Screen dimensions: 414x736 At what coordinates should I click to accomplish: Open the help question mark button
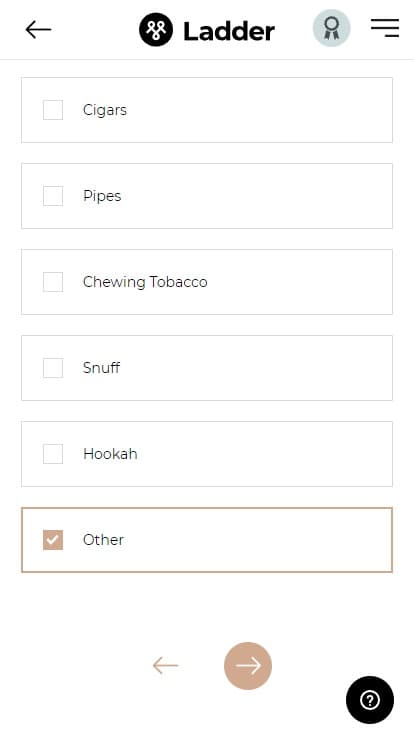370,700
